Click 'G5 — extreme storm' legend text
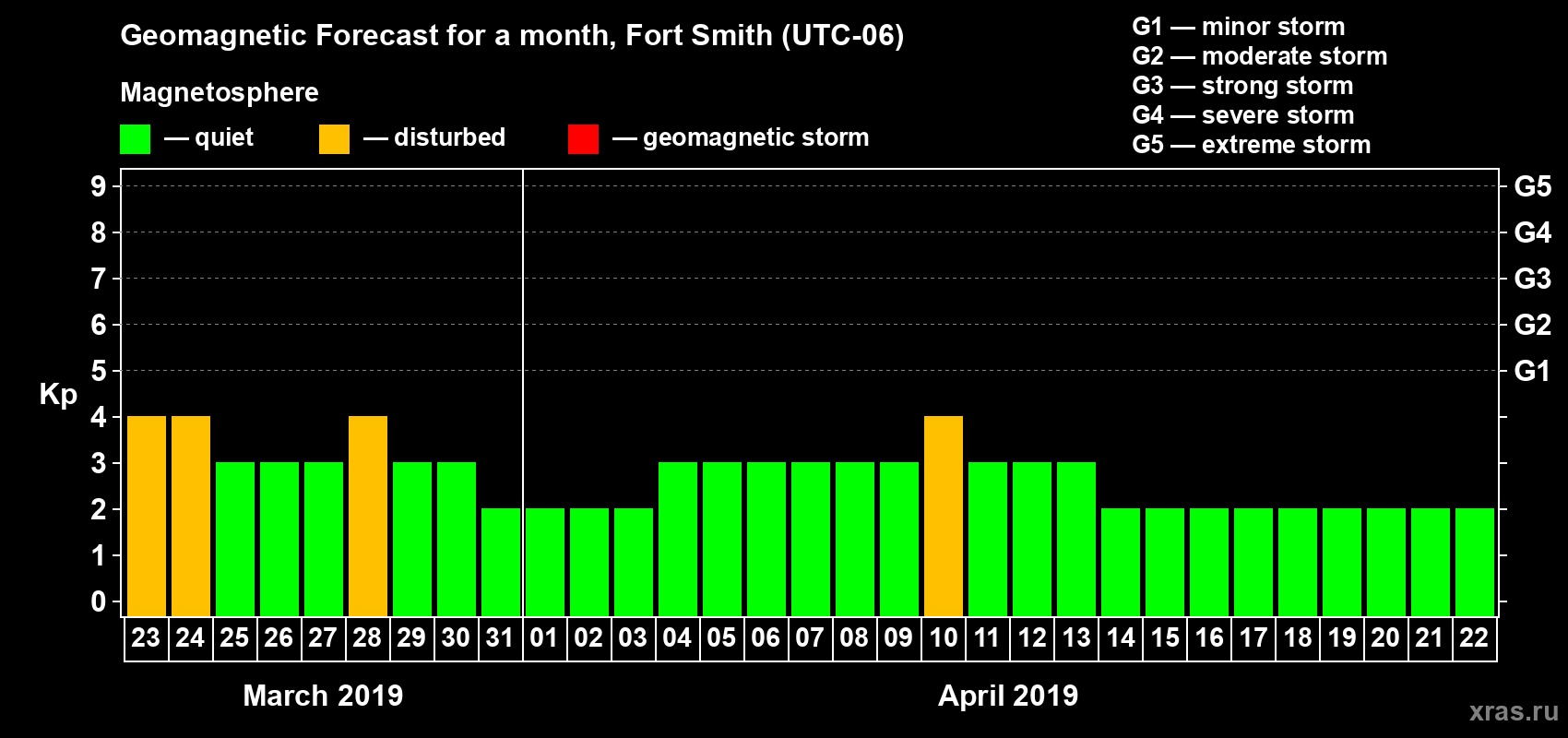 pos(1252,145)
